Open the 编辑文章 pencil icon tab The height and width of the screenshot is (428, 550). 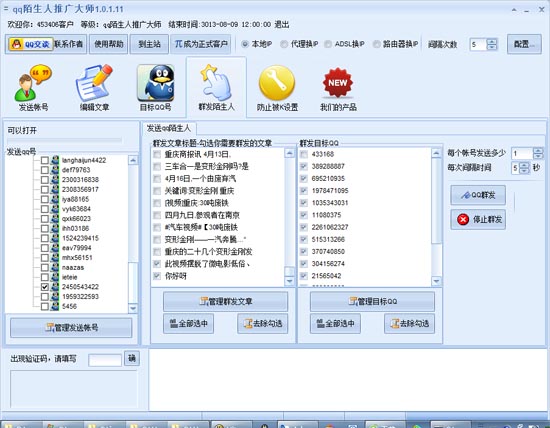[94, 88]
